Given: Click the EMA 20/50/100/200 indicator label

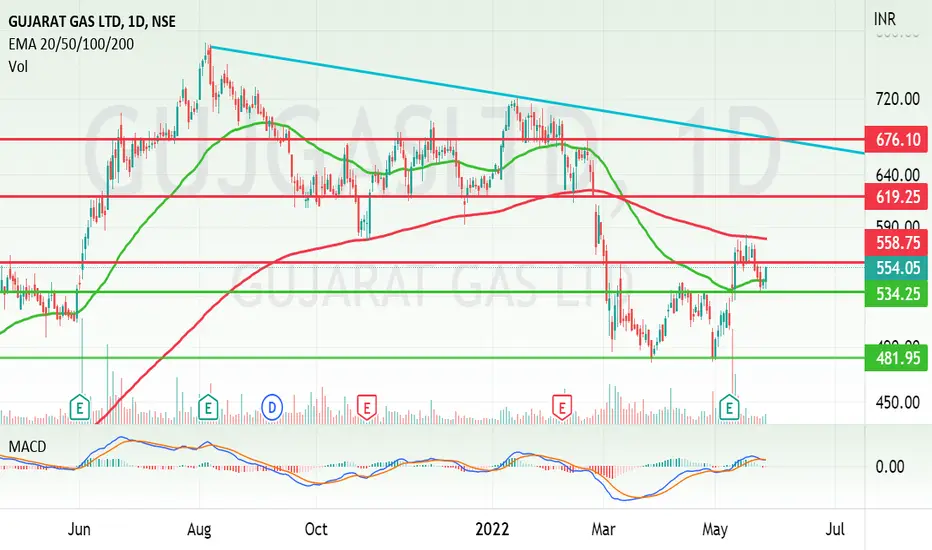Looking at the screenshot, I should (x=71, y=44).
